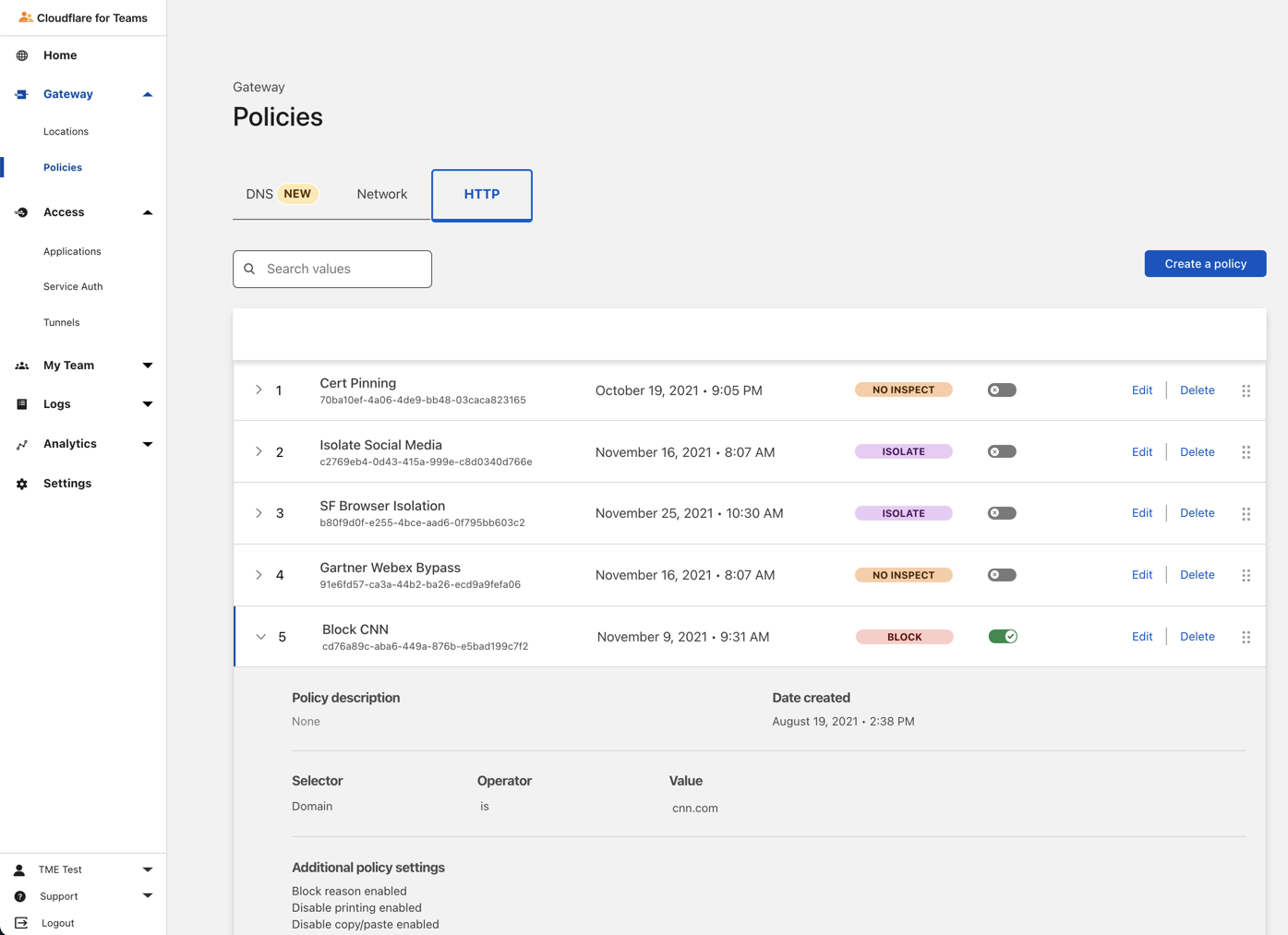Edit the SF Browser Isolation policy
The height and width of the screenshot is (935, 1288).
[x=1142, y=513]
